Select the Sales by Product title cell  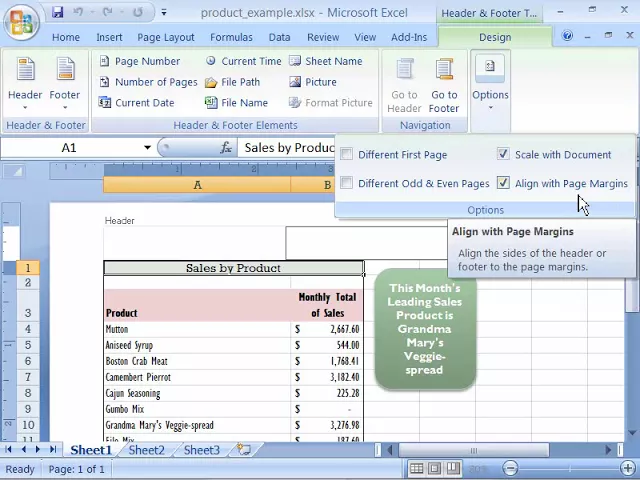click(x=233, y=268)
